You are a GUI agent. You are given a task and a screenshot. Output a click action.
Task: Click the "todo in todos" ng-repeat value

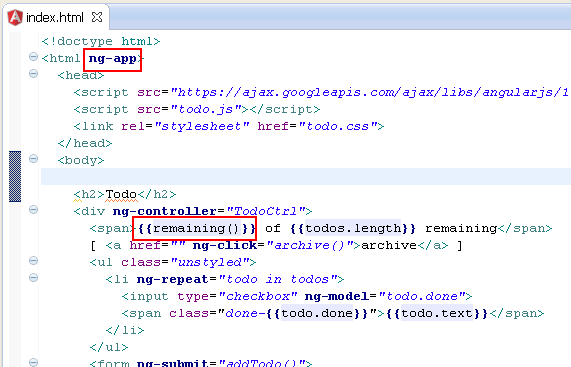[277, 279]
